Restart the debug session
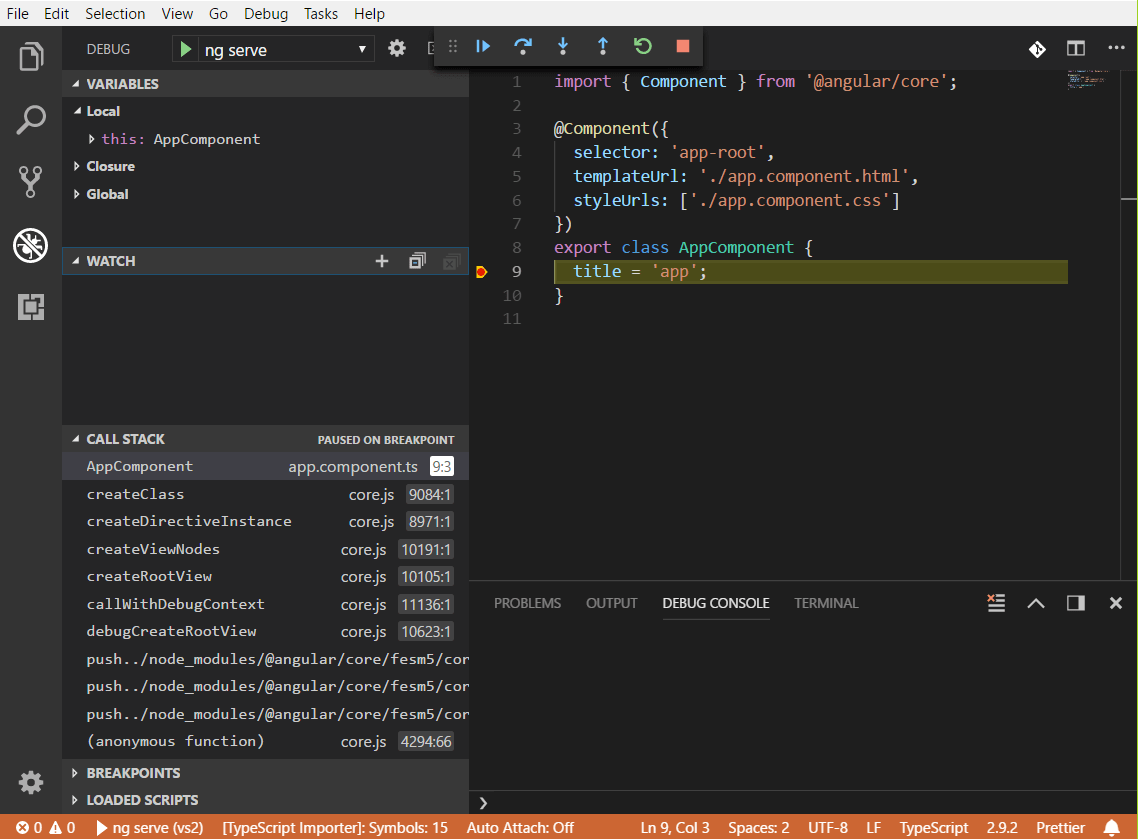 (643, 46)
